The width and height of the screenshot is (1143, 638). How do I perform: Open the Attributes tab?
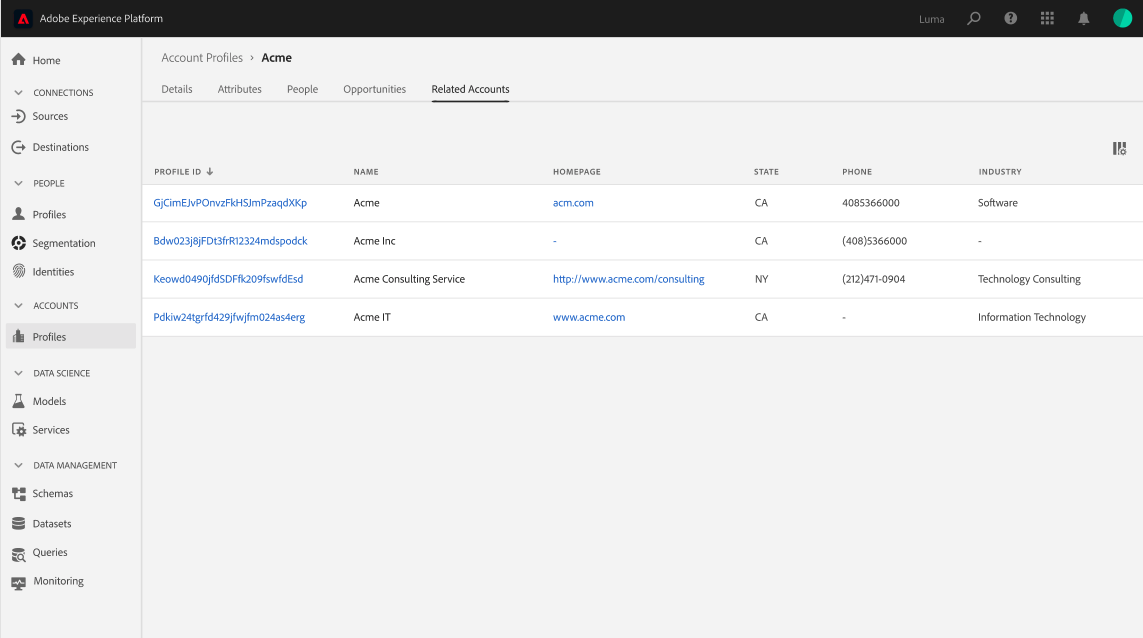(239, 89)
